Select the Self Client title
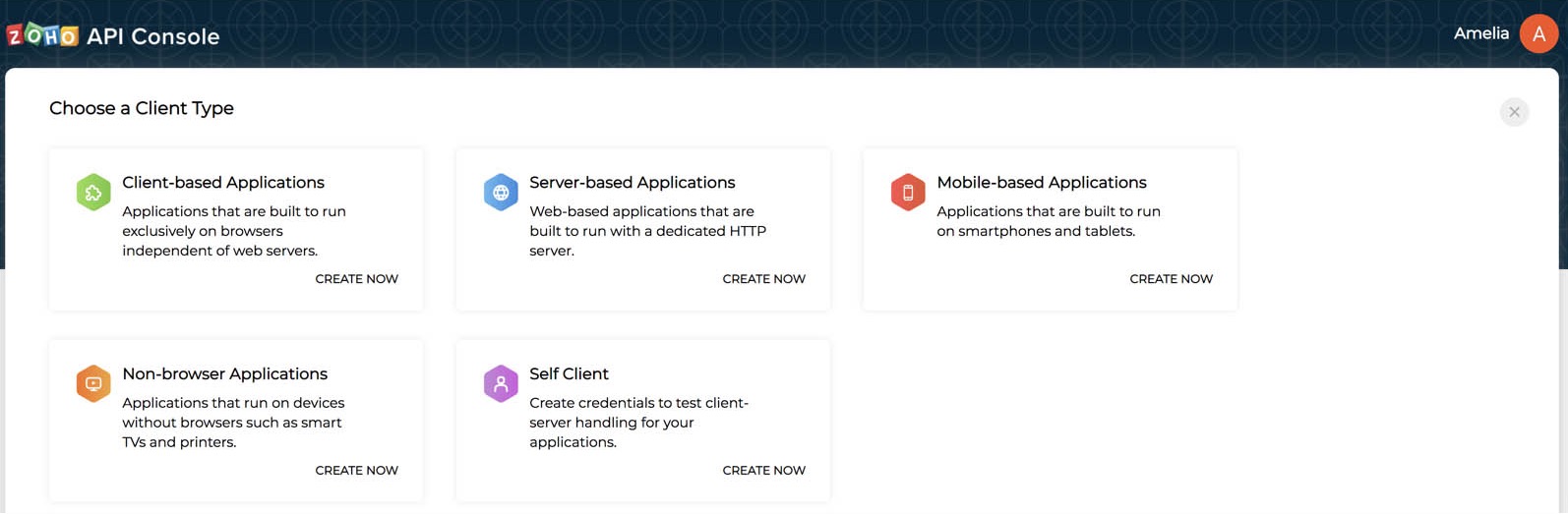 point(569,374)
